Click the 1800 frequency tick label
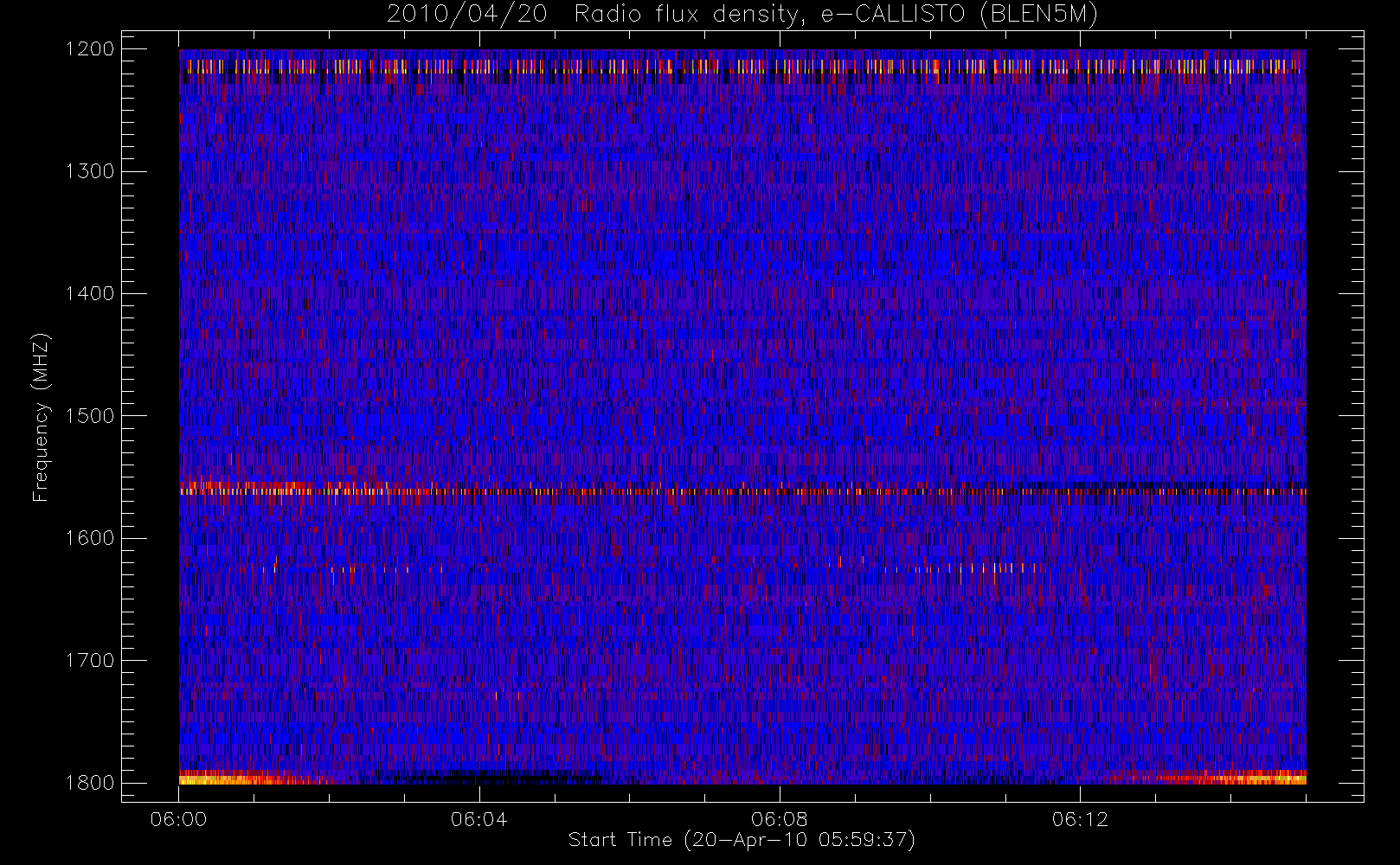Viewport: 1400px width, 865px height. 91,783
